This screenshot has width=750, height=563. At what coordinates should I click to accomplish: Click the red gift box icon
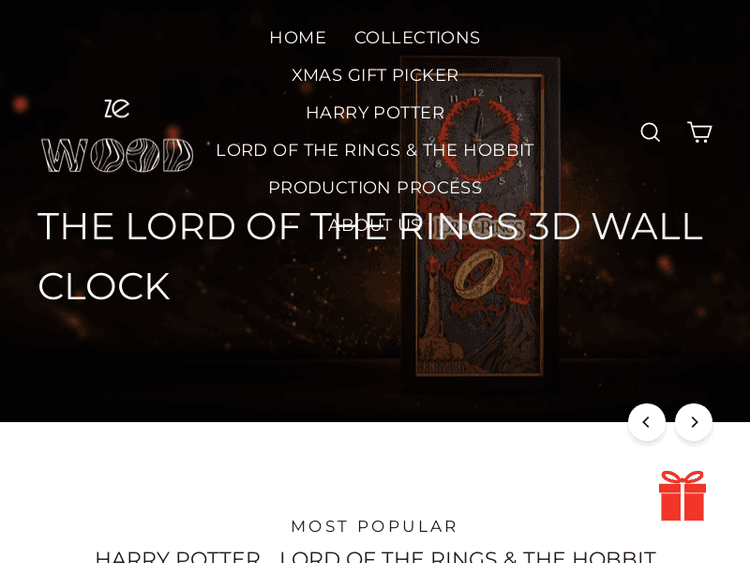[x=683, y=496]
